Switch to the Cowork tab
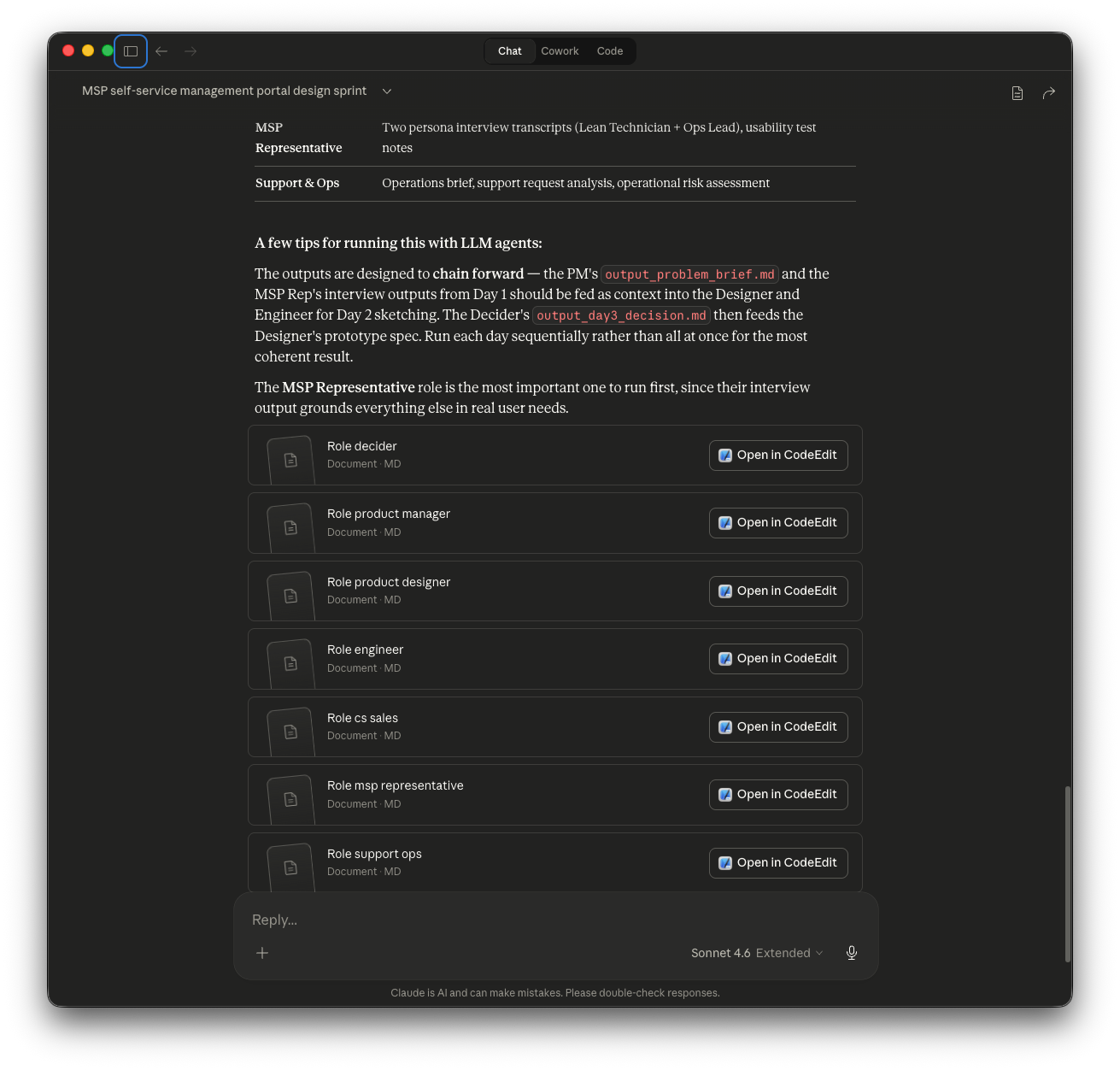Image resolution: width=1120 pixels, height=1070 pixels. coord(560,51)
